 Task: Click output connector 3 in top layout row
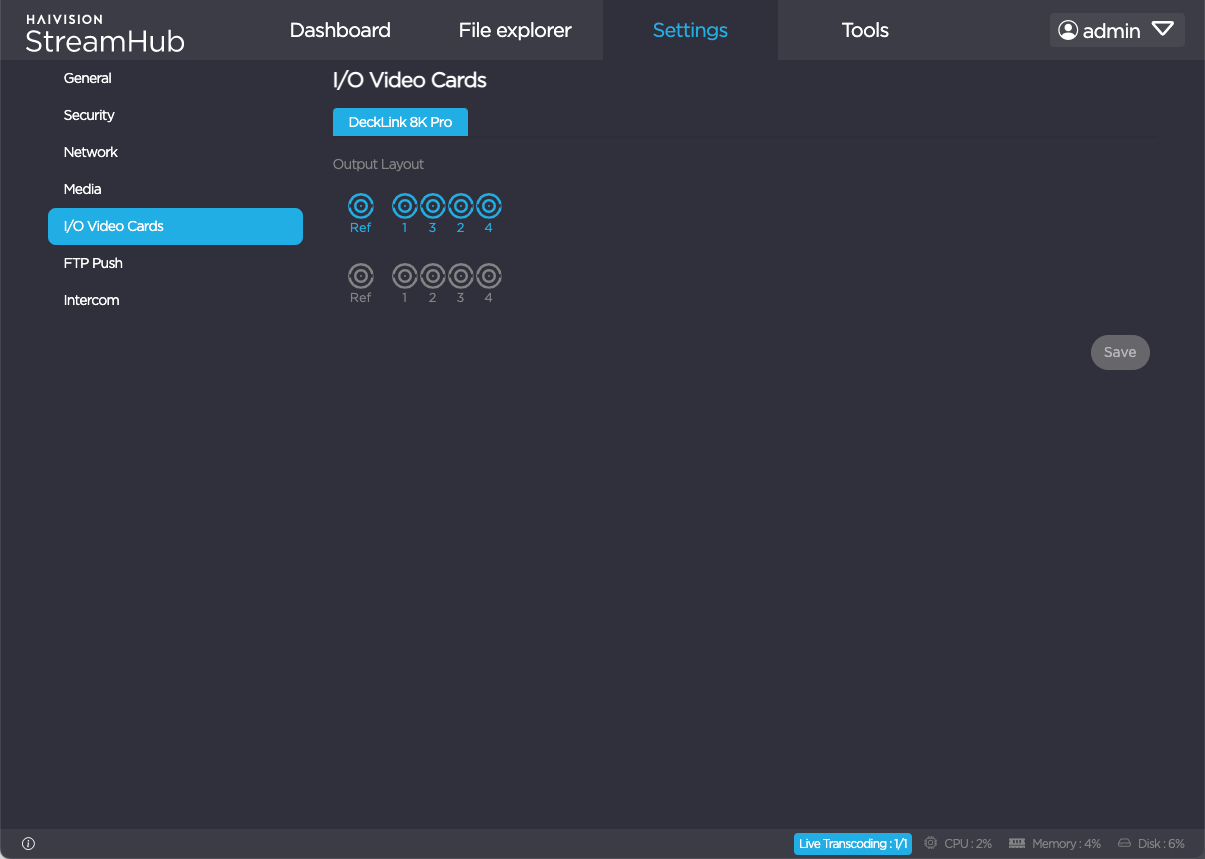(x=432, y=205)
